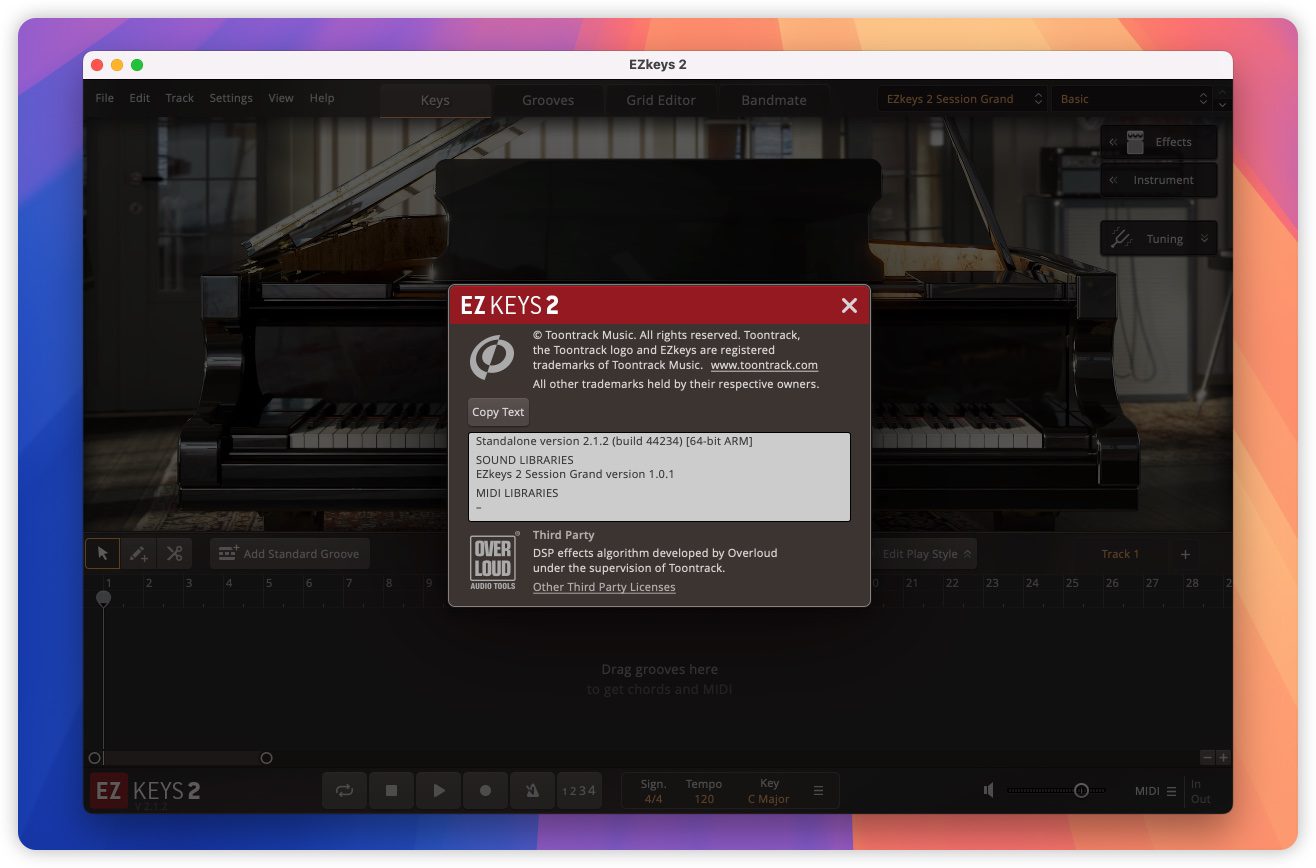Toggle the metronome click
The height and width of the screenshot is (868, 1316).
[532, 790]
